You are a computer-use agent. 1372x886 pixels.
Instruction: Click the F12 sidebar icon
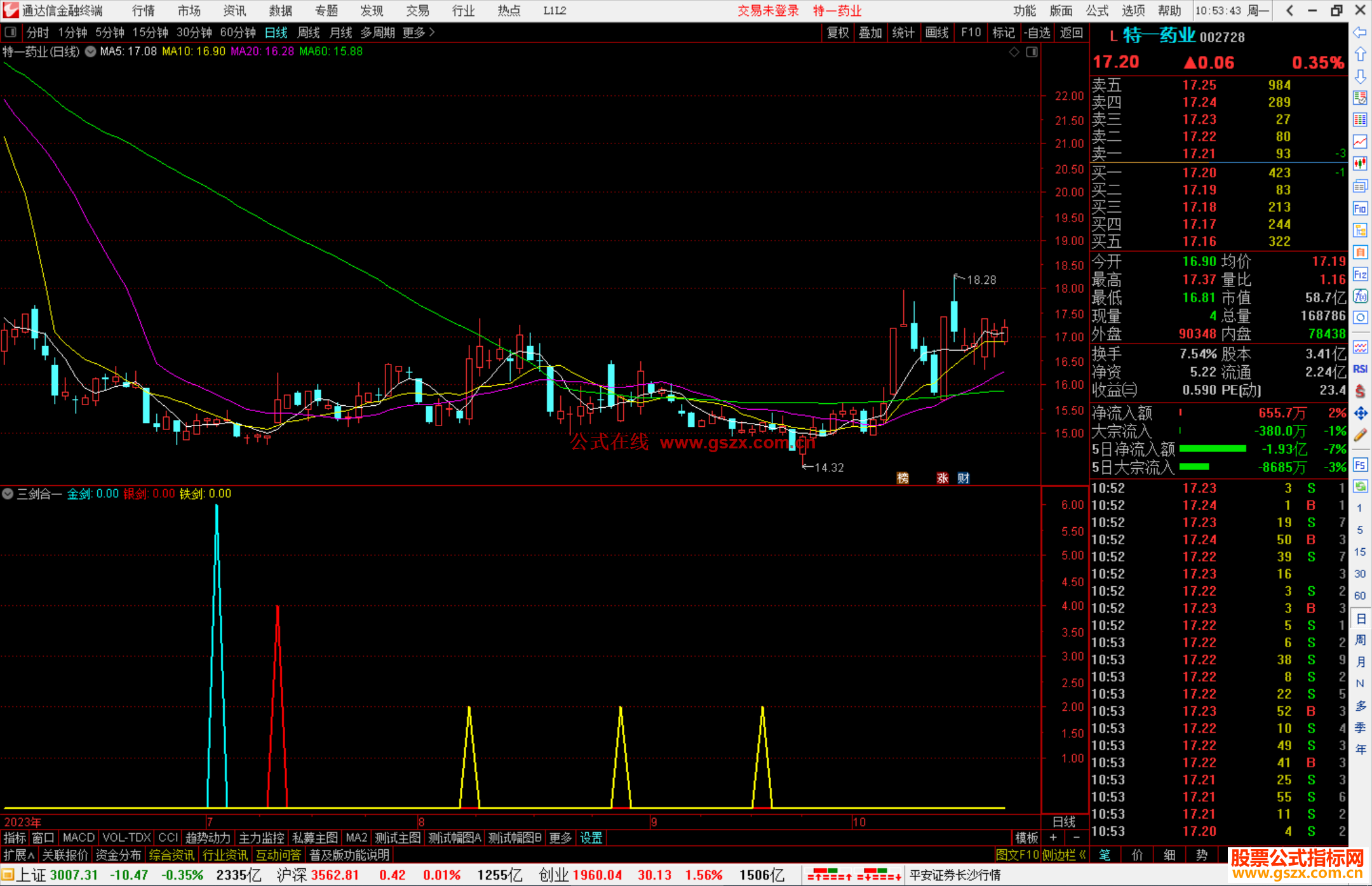1360,274
